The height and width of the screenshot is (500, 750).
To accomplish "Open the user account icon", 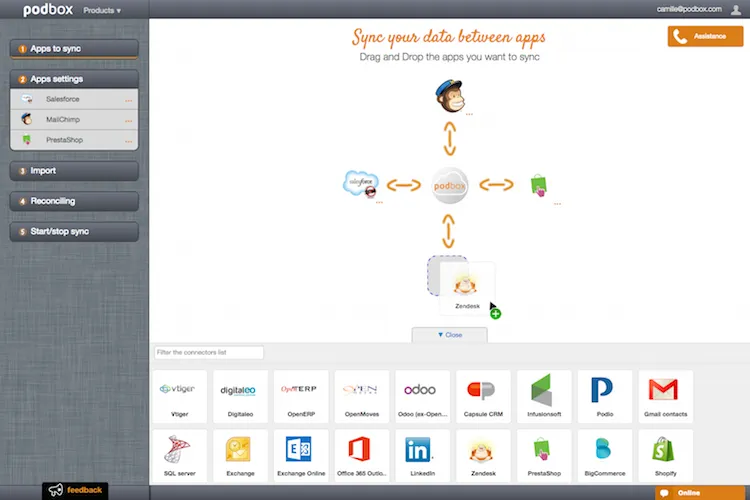I will (x=736, y=10).
